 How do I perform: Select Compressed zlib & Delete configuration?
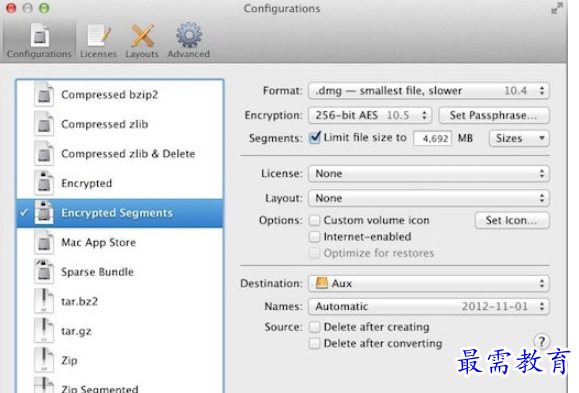120,154
